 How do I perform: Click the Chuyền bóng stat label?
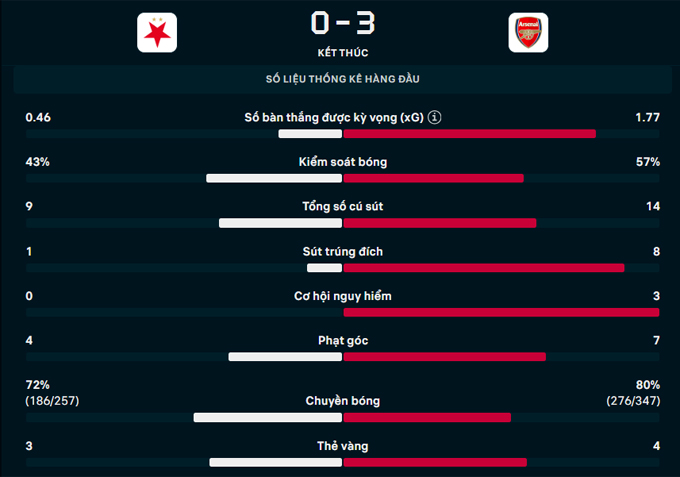343,401
